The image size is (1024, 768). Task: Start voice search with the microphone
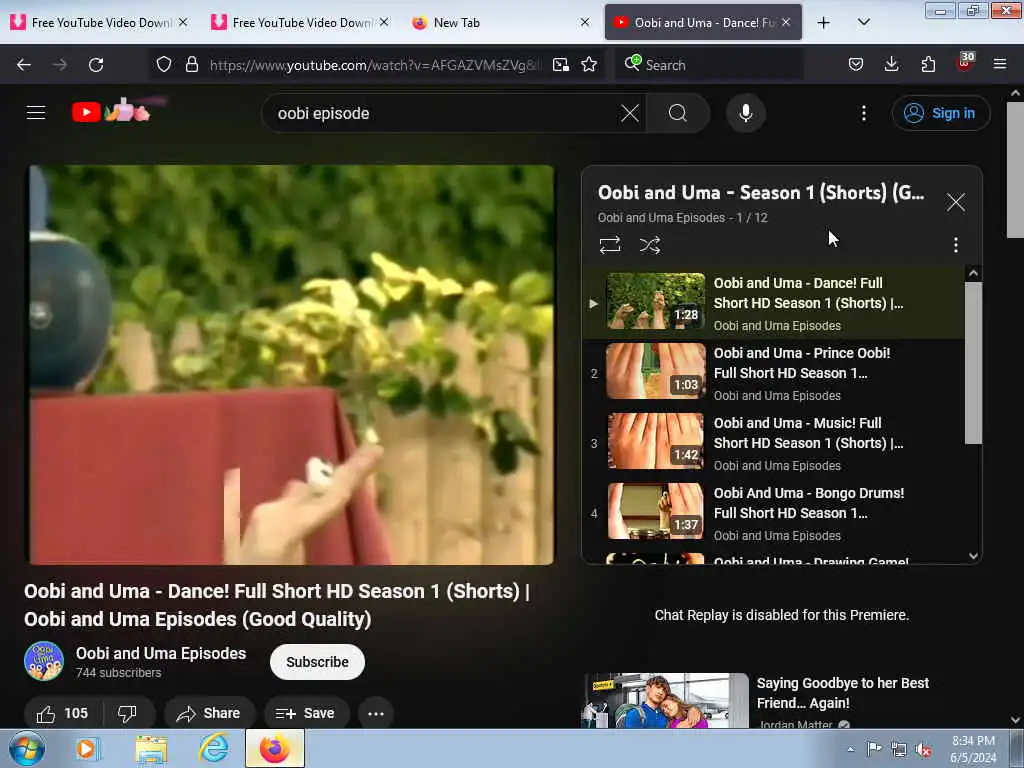(x=745, y=113)
